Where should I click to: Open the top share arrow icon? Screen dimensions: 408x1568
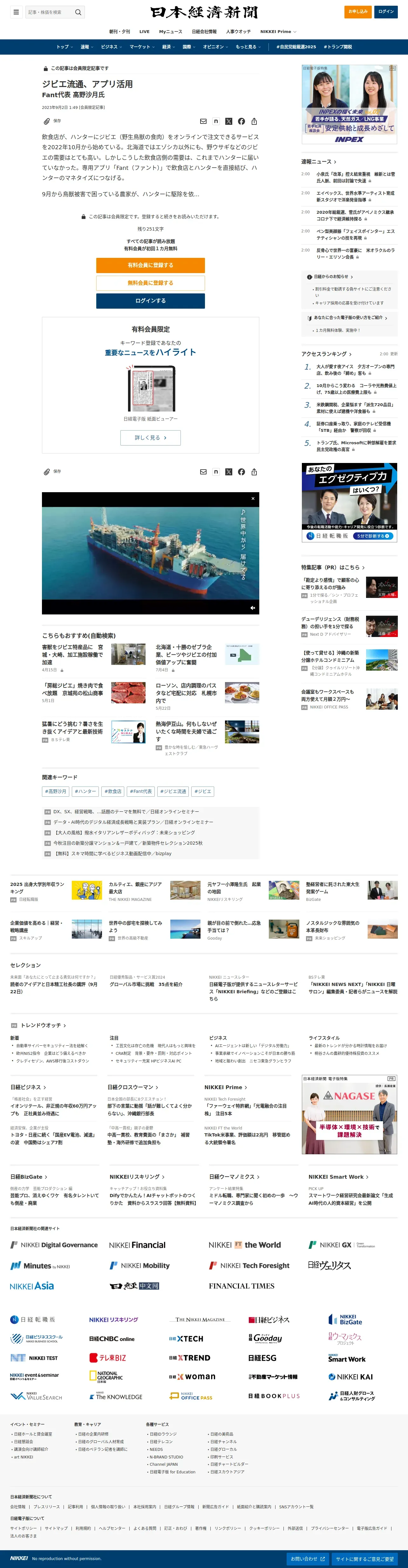pos(254,122)
